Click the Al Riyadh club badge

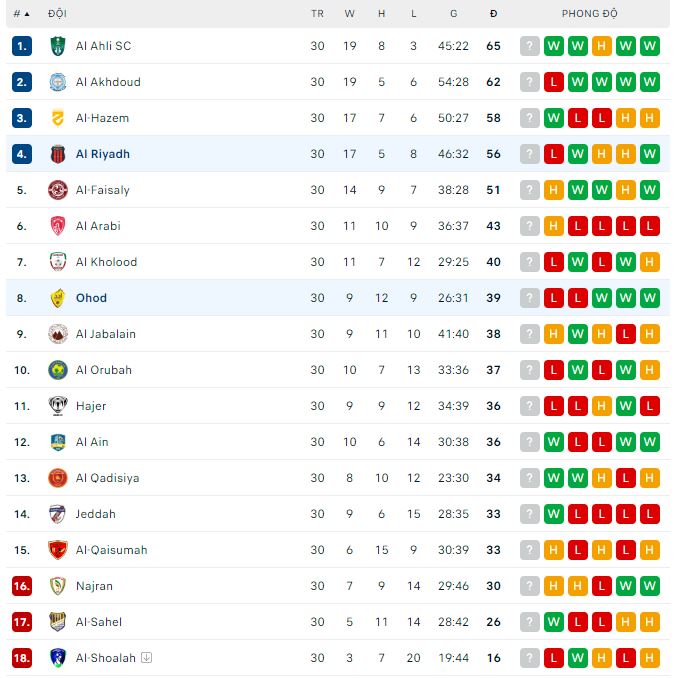click(x=57, y=154)
